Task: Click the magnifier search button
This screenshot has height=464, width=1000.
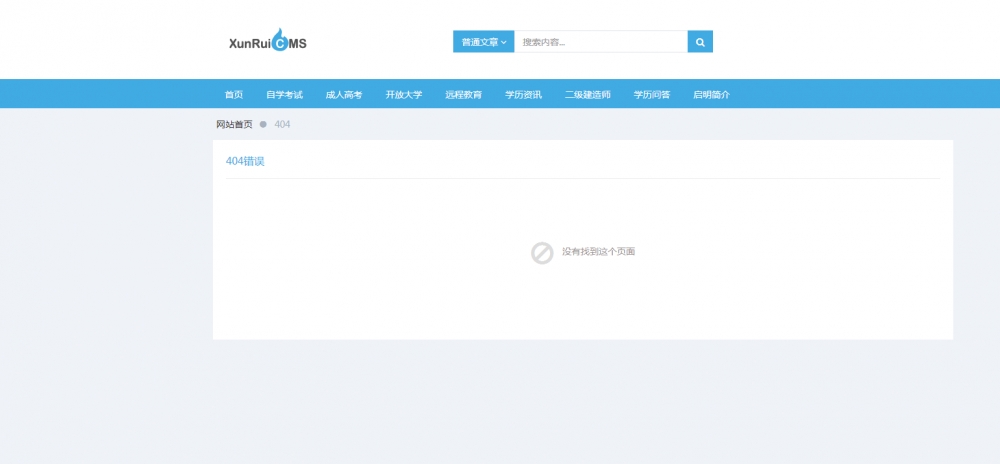Action: 700,42
